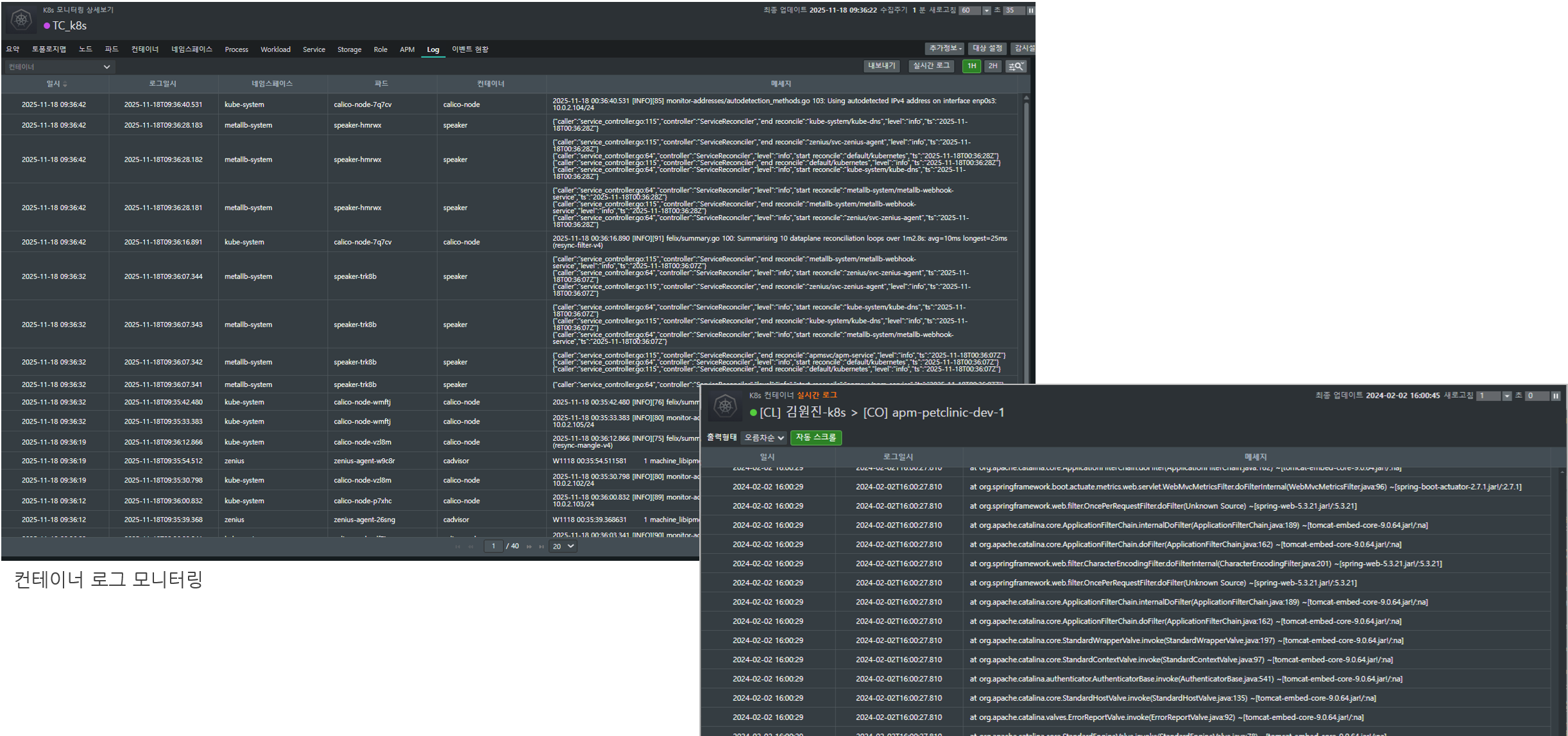Open the 실시간 로그 button

pyautogui.click(x=931, y=66)
